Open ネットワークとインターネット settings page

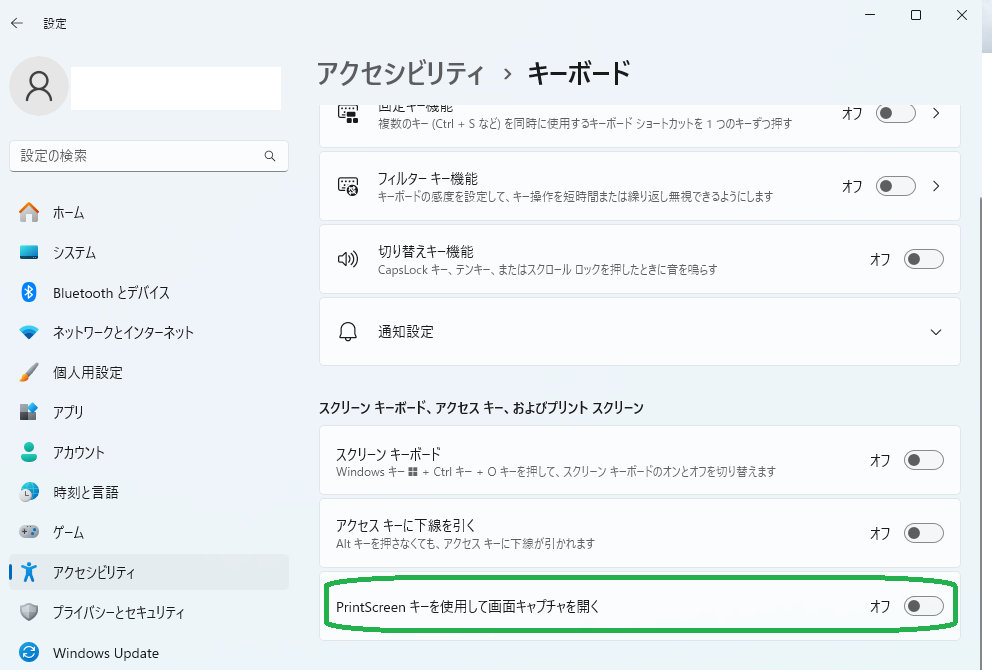point(122,333)
